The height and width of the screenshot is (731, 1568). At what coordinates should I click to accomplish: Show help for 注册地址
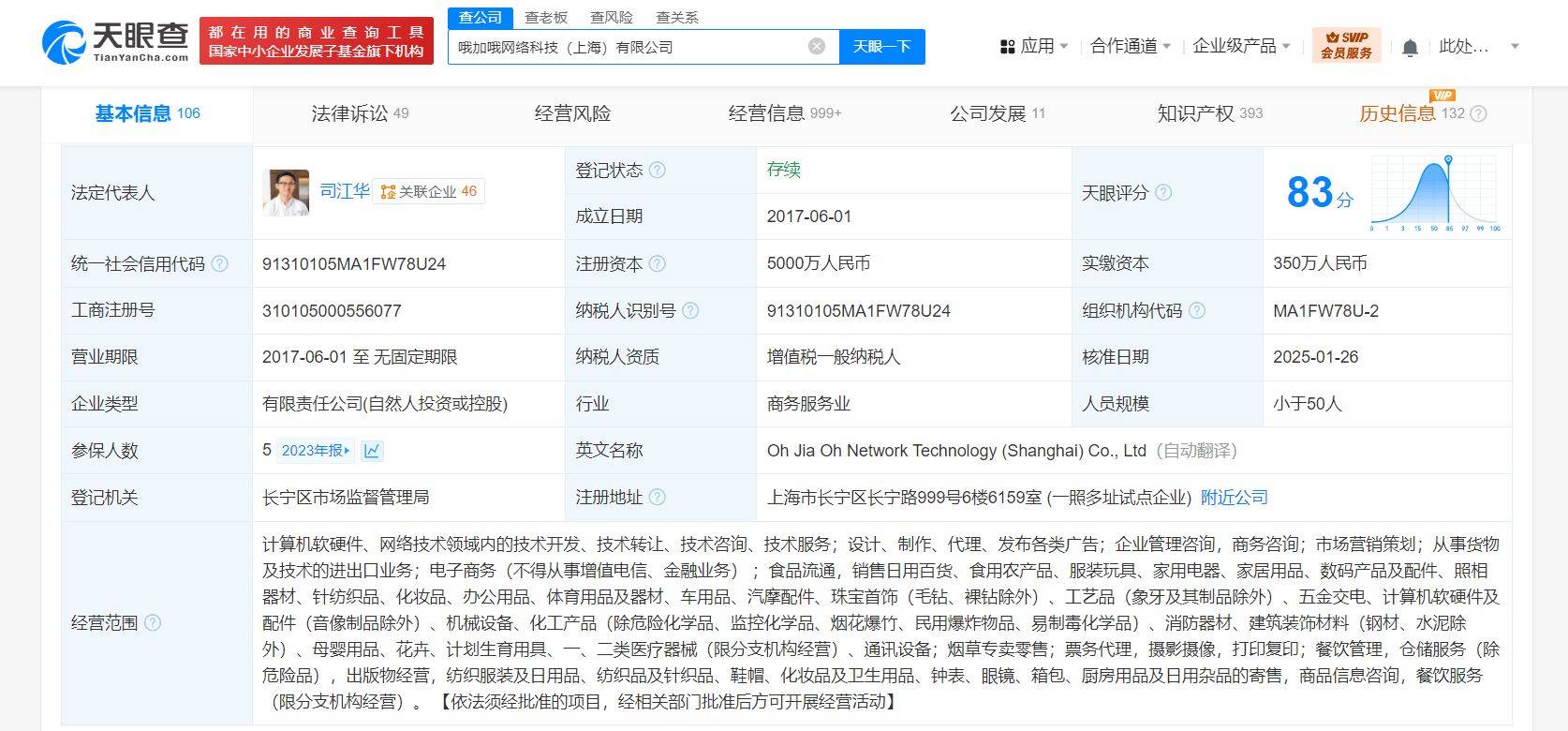tap(658, 497)
